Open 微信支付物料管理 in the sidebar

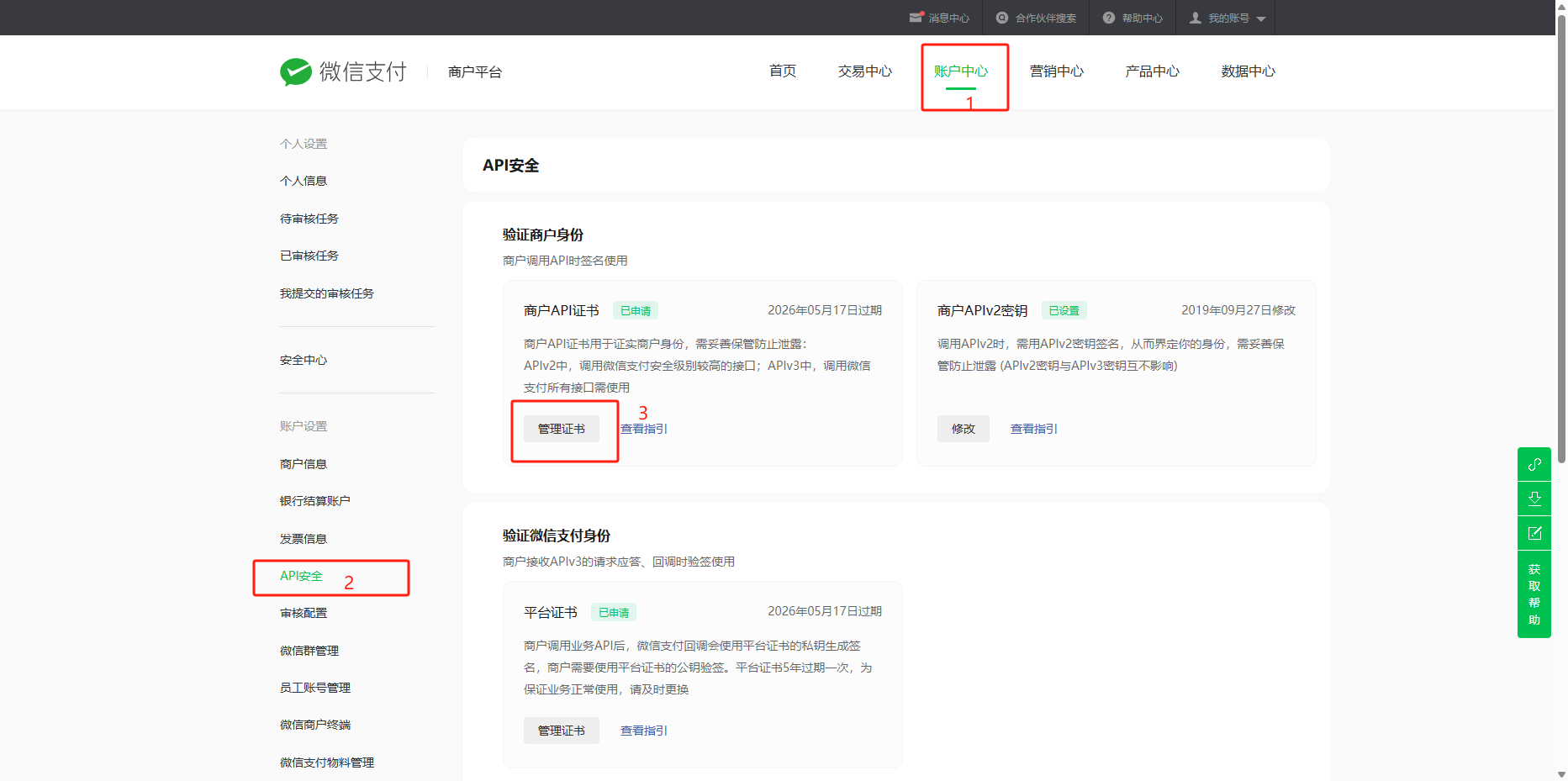[327, 763]
